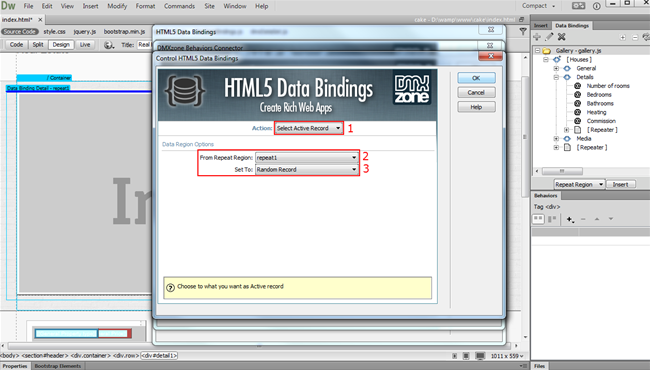This screenshot has height=370, width=650.
Task: Click the delete X icon in Data Bindings
Action: [x=562, y=37]
